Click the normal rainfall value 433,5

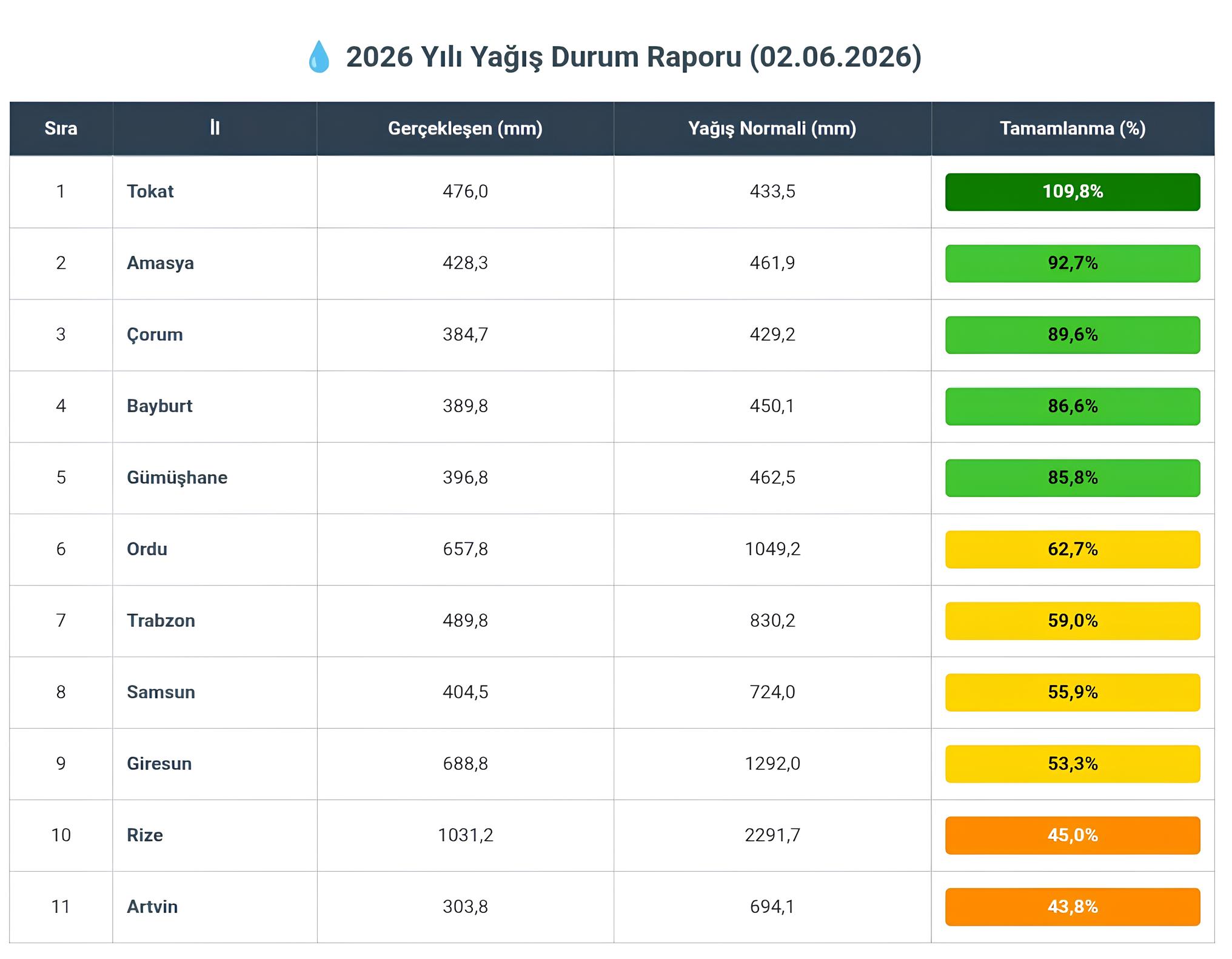772,192
